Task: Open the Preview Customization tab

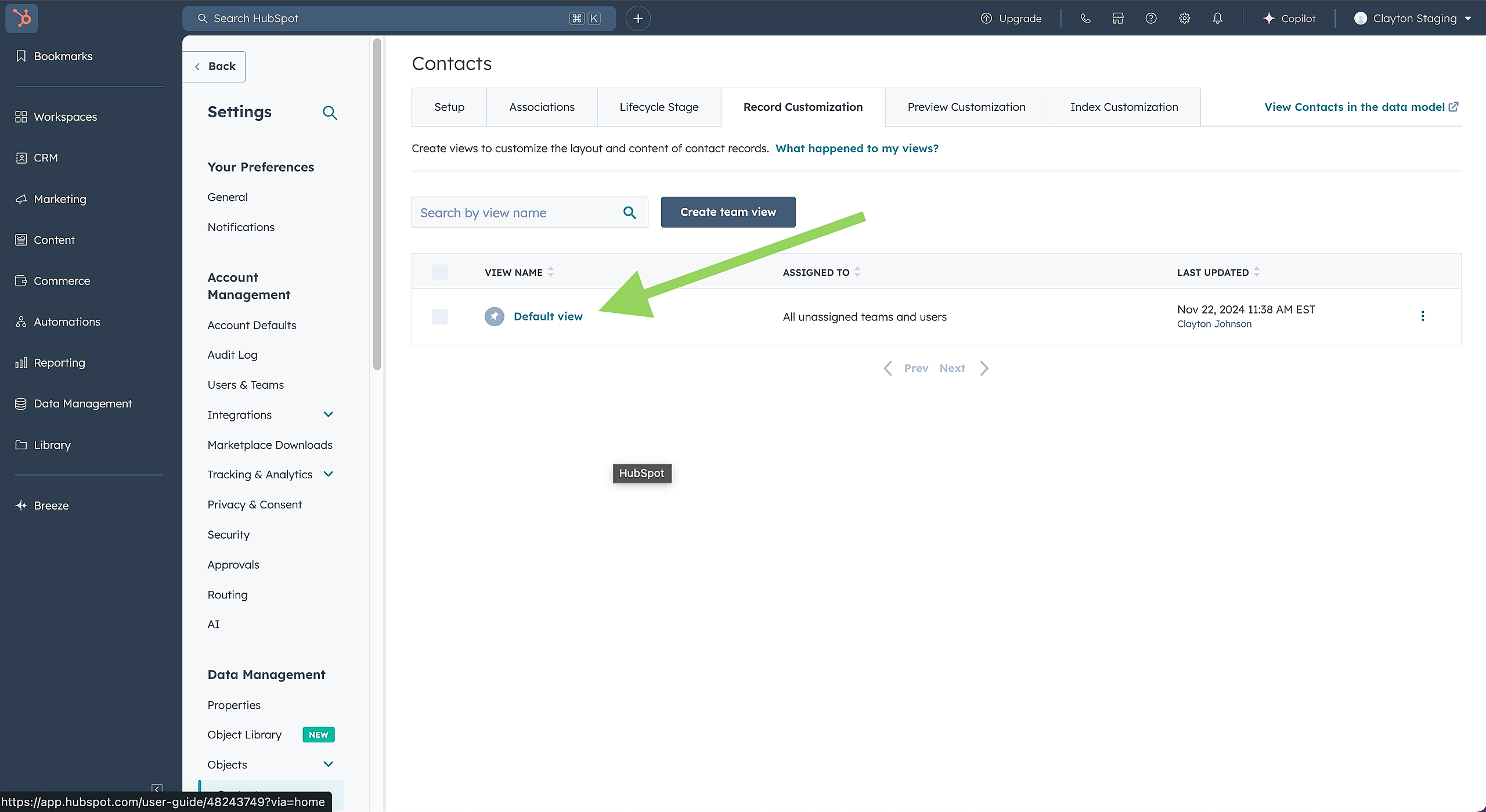Action: 966,107
